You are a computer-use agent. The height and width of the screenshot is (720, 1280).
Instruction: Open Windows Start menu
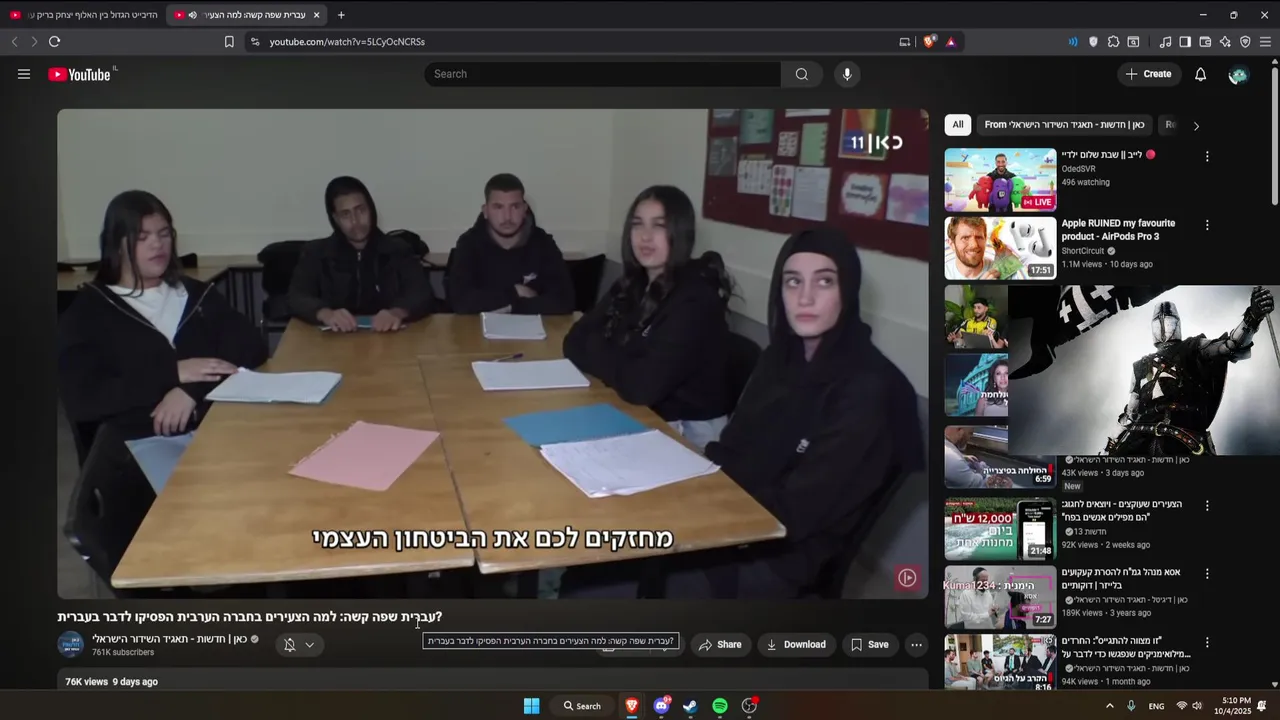click(x=532, y=706)
